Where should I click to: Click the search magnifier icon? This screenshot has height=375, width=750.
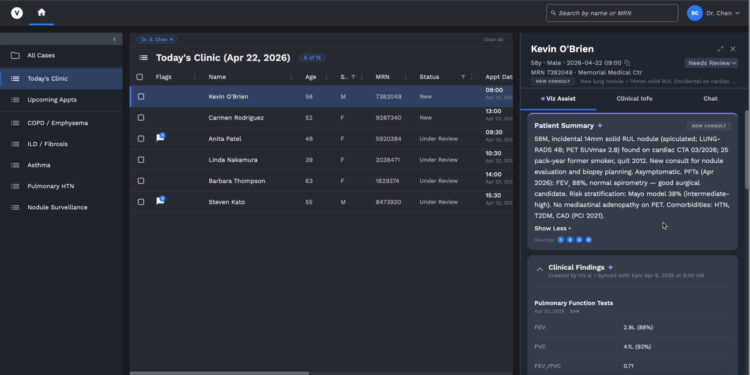click(x=553, y=13)
